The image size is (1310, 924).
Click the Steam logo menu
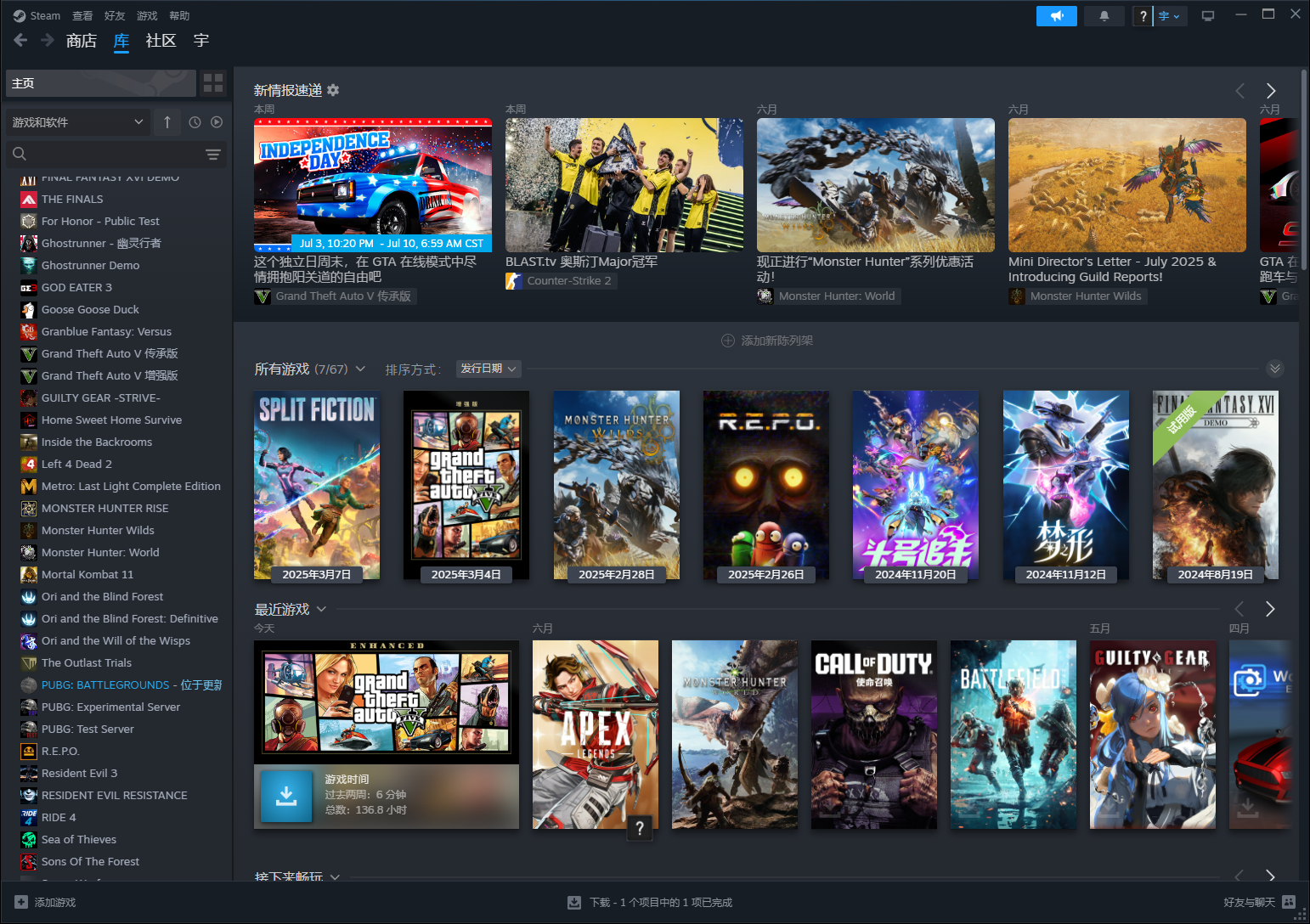[37, 16]
